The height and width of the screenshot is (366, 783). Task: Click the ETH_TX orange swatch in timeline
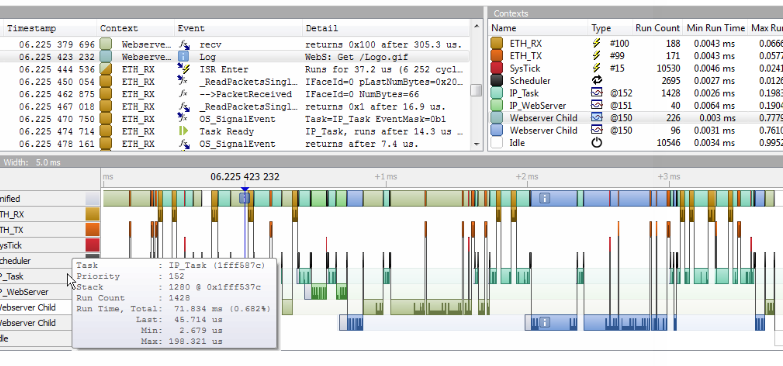coord(92,230)
